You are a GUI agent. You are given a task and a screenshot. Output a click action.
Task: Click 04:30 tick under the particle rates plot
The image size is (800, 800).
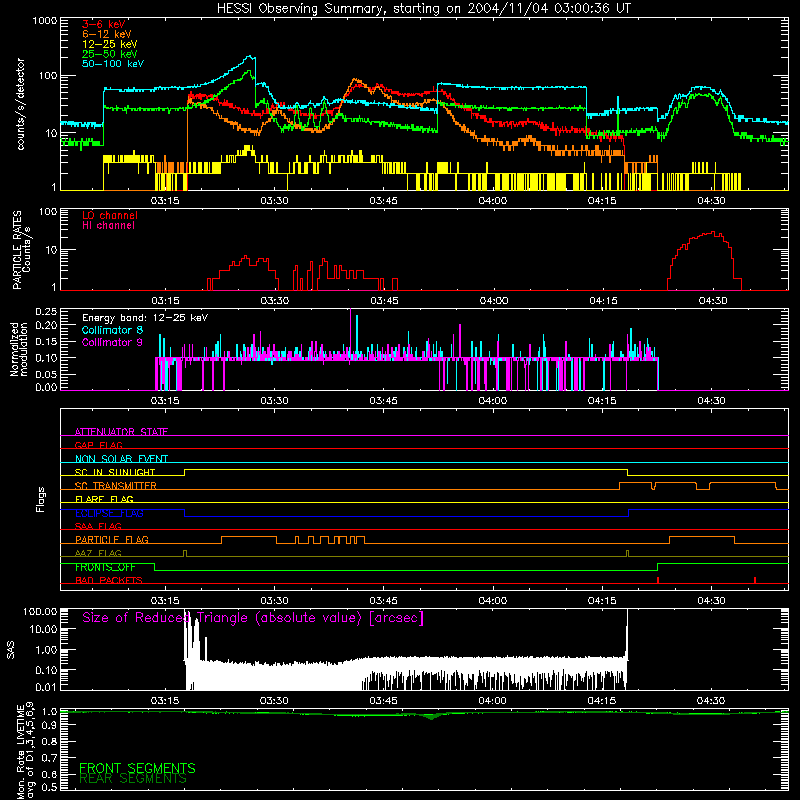713,301
